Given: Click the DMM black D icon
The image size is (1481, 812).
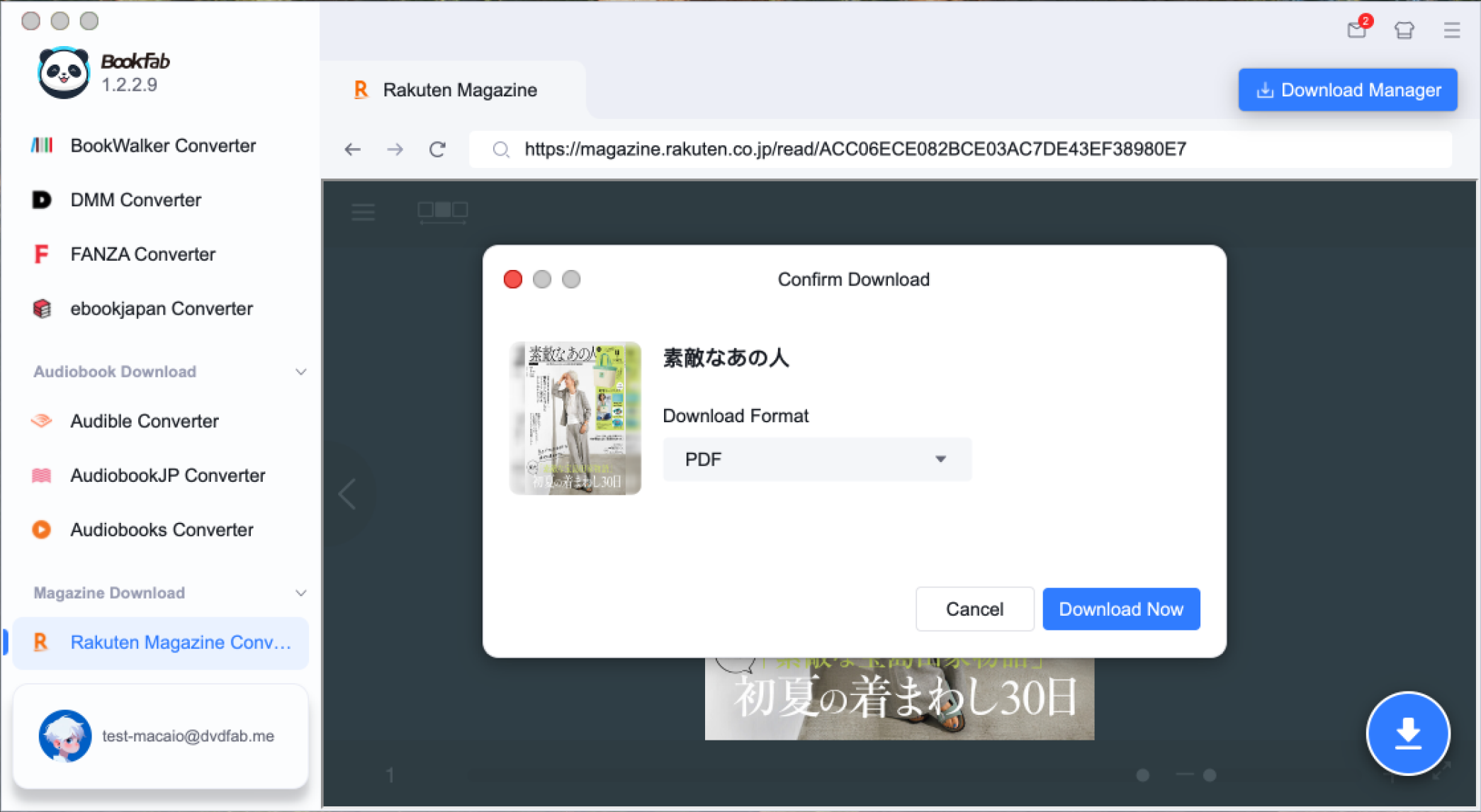Looking at the screenshot, I should click(x=42, y=200).
